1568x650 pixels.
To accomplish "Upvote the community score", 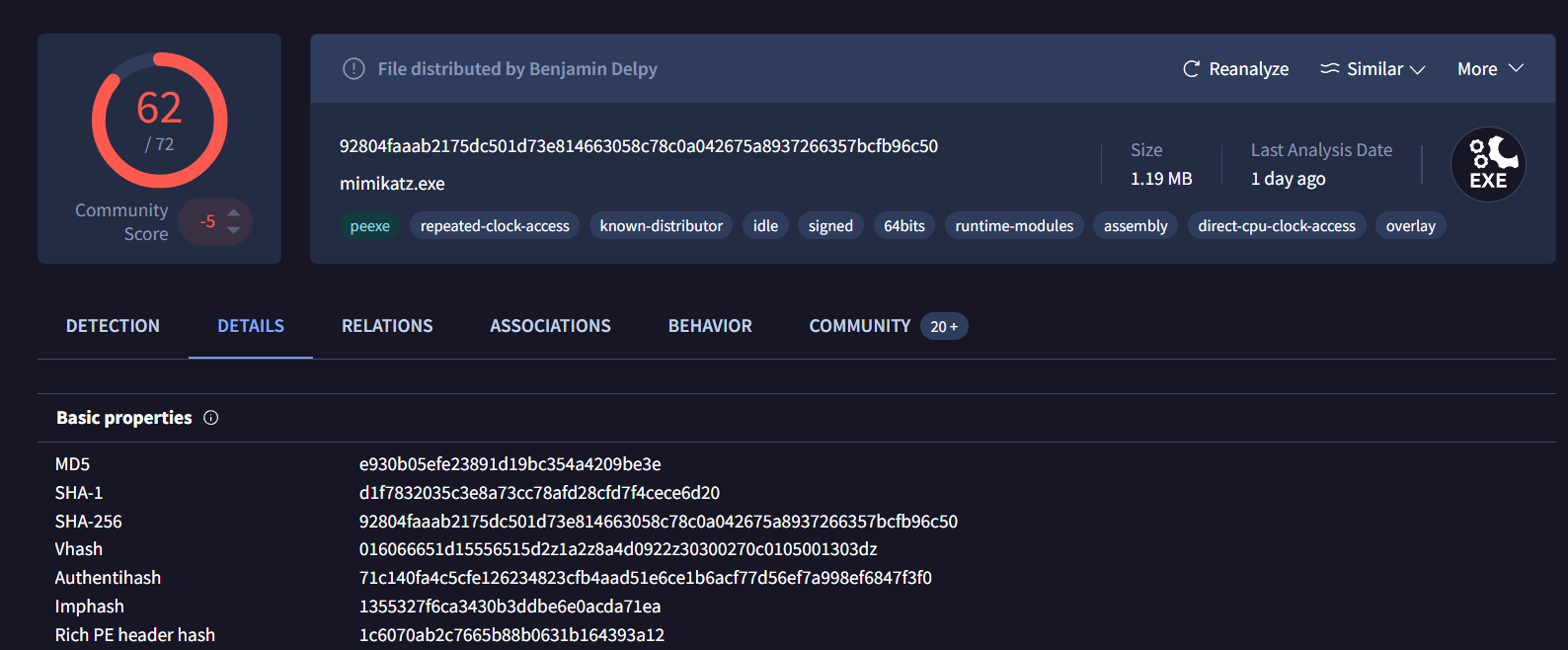I will 234,212.
